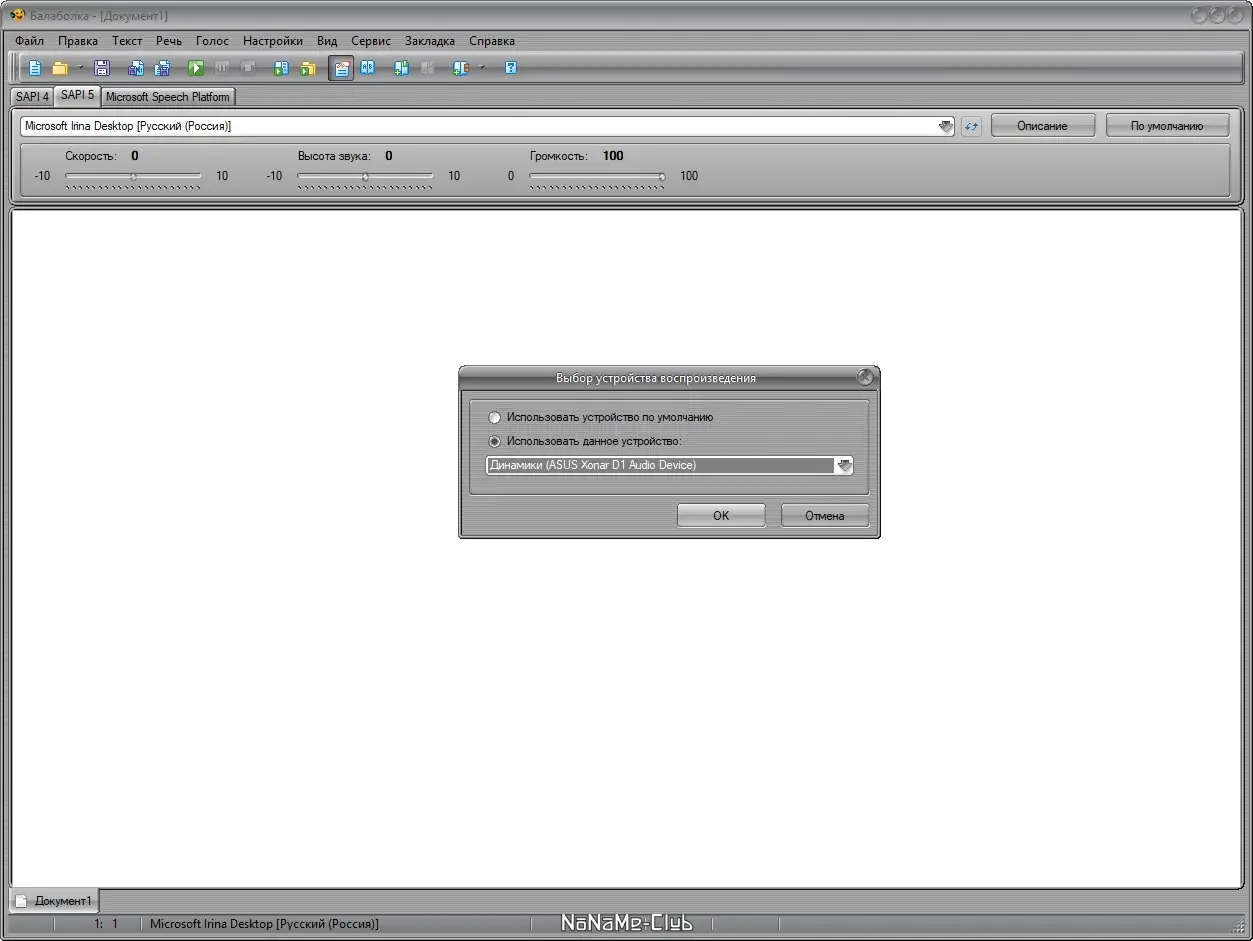The image size is (1253, 941).
Task: Open a file via the folder icon
Action: coord(60,68)
